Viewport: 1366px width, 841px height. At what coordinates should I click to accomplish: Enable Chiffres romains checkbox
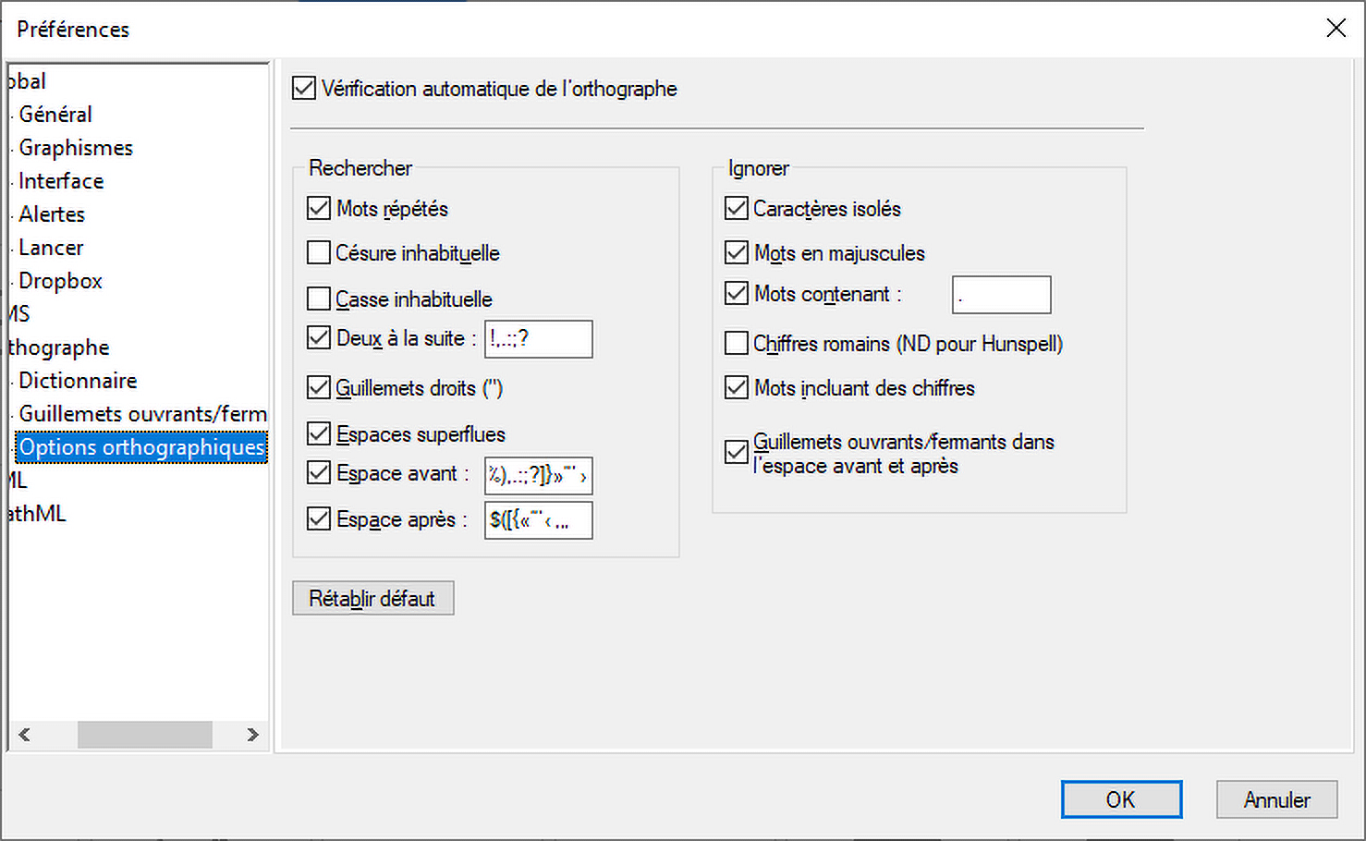click(x=736, y=344)
